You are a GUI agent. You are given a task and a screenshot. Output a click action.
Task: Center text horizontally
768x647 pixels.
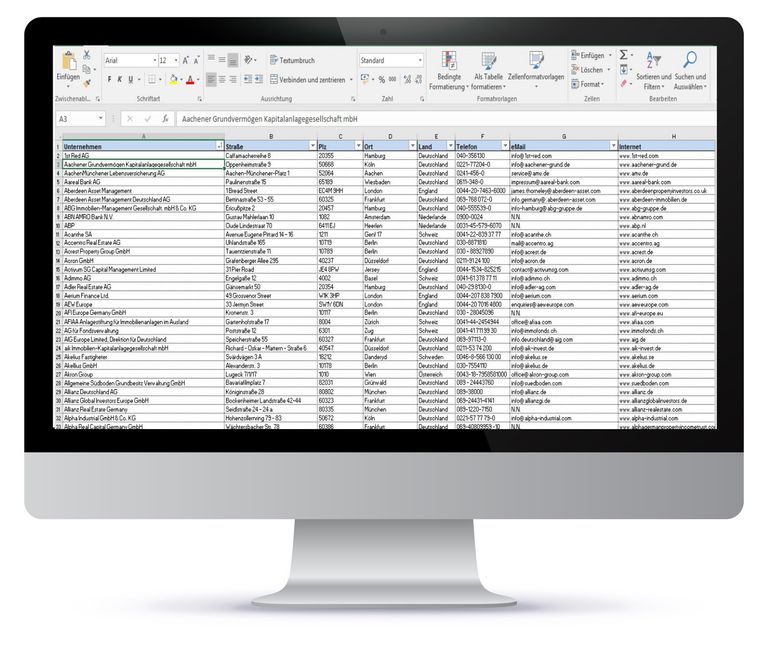(222, 79)
